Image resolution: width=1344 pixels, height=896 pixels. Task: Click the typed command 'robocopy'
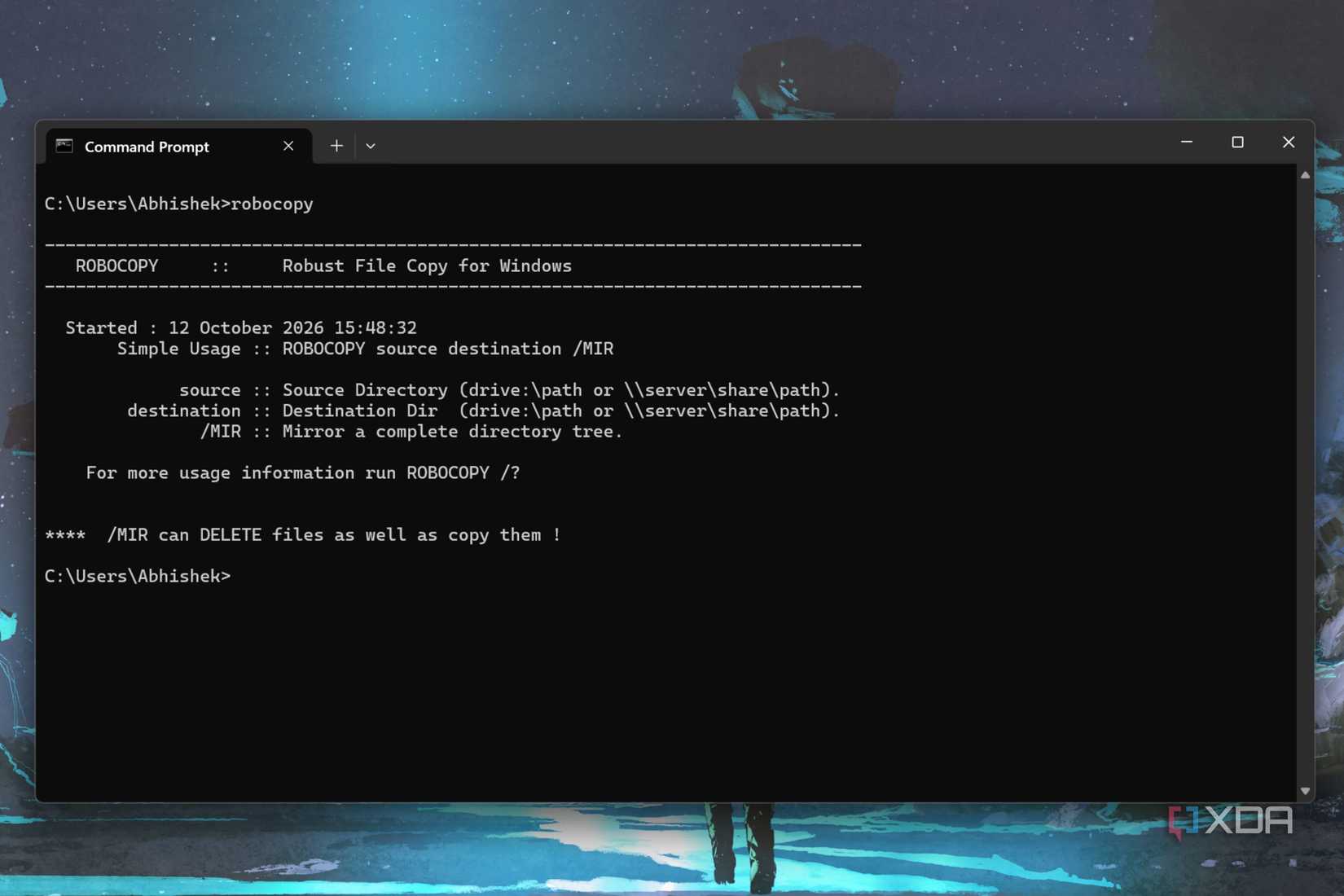[272, 204]
